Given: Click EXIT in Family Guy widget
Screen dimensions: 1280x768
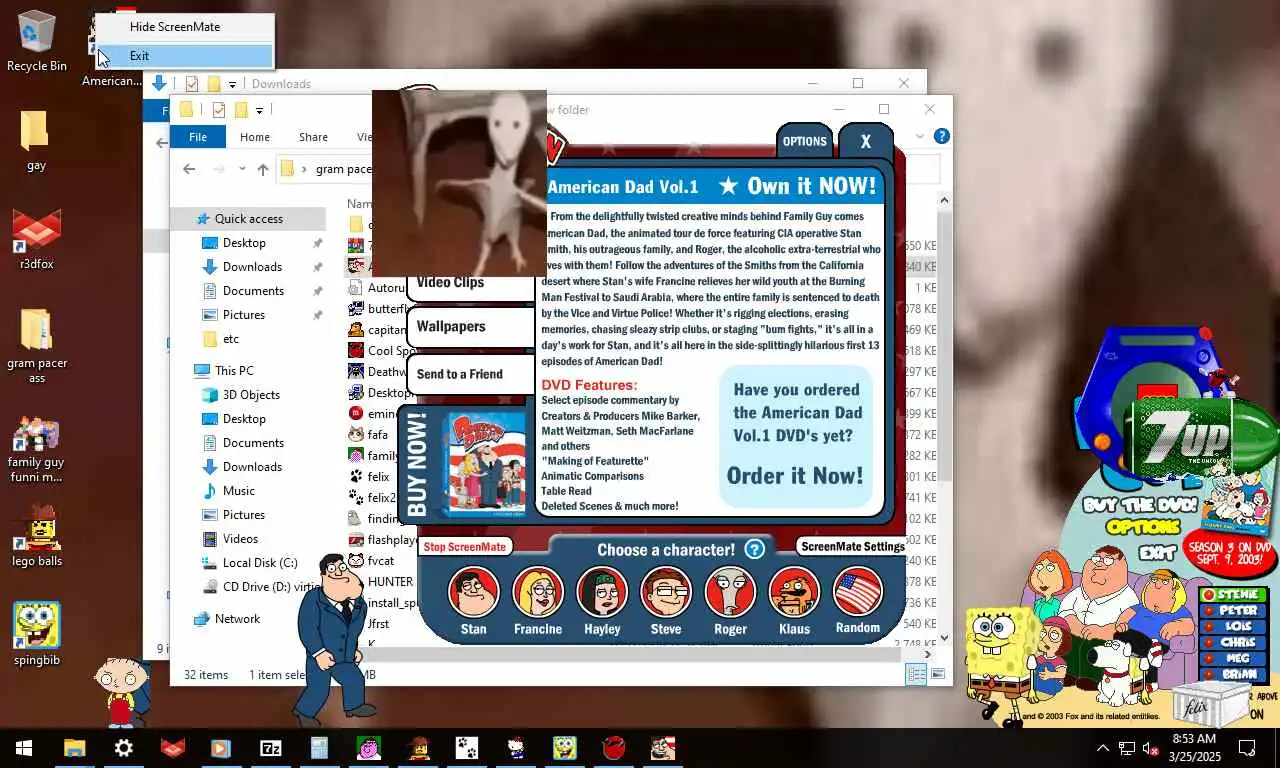Looking at the screenshot, I should pyautogui.click(x=1156, y=552).
